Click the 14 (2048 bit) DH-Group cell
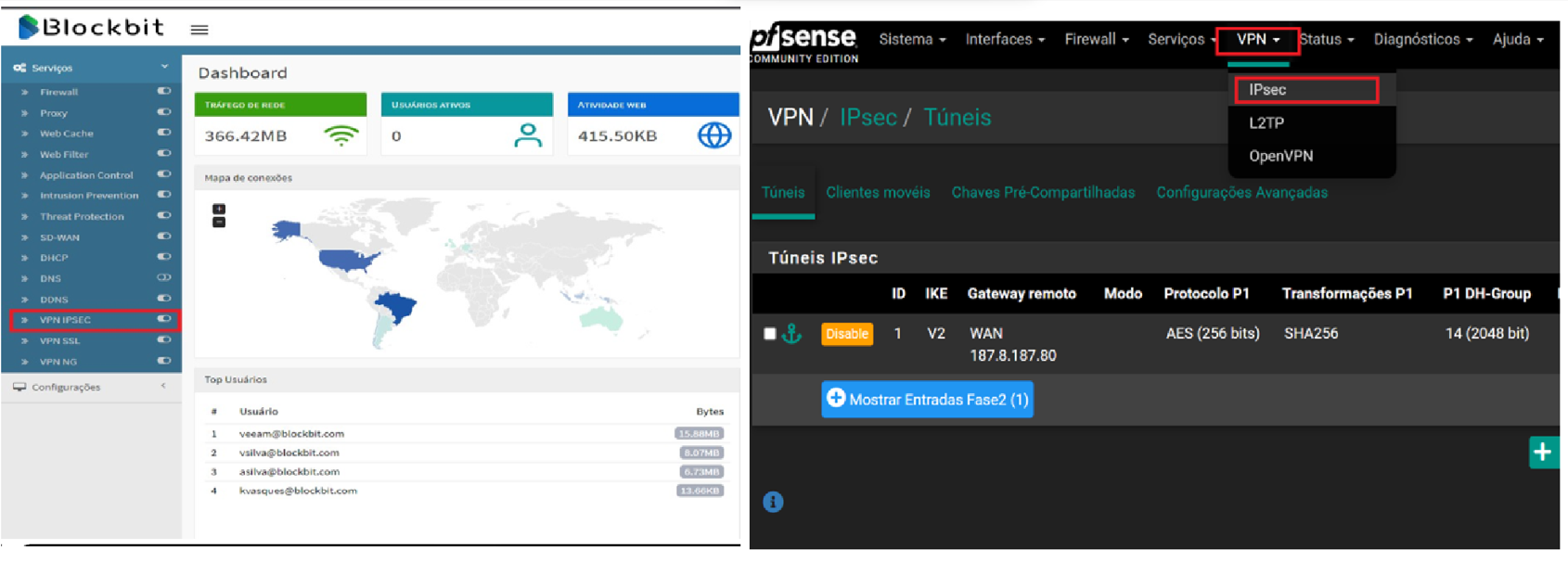The image size is (1568, 562). (x=1487, y=333)
